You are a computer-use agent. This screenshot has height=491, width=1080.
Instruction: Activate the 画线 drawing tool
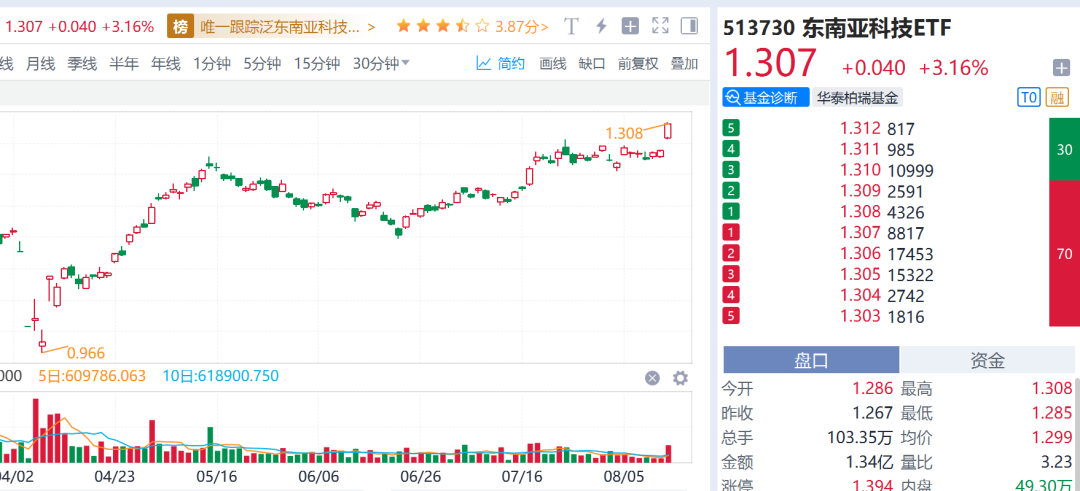552,64
